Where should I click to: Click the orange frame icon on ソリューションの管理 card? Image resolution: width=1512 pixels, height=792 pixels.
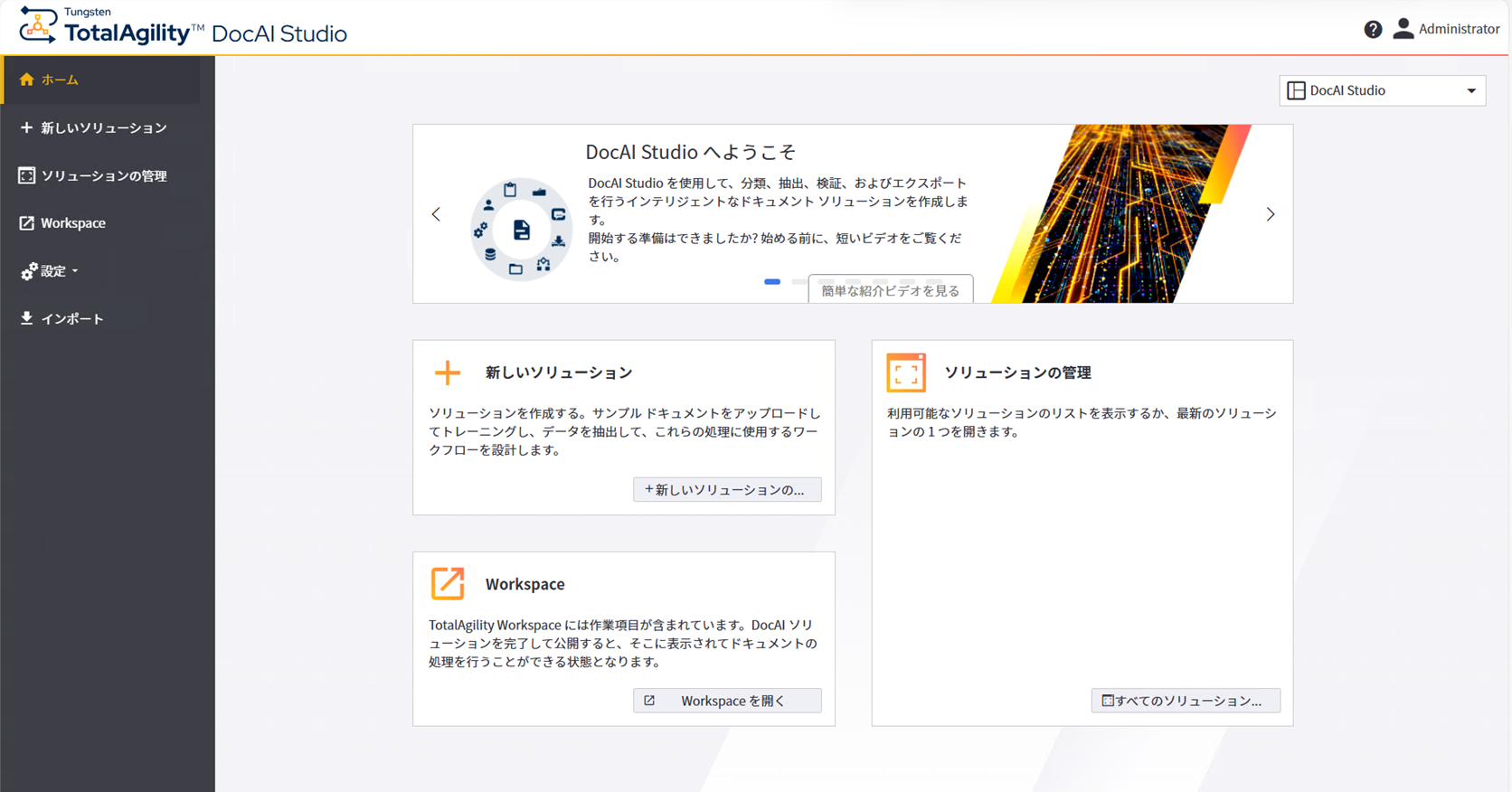coord(906,372)
